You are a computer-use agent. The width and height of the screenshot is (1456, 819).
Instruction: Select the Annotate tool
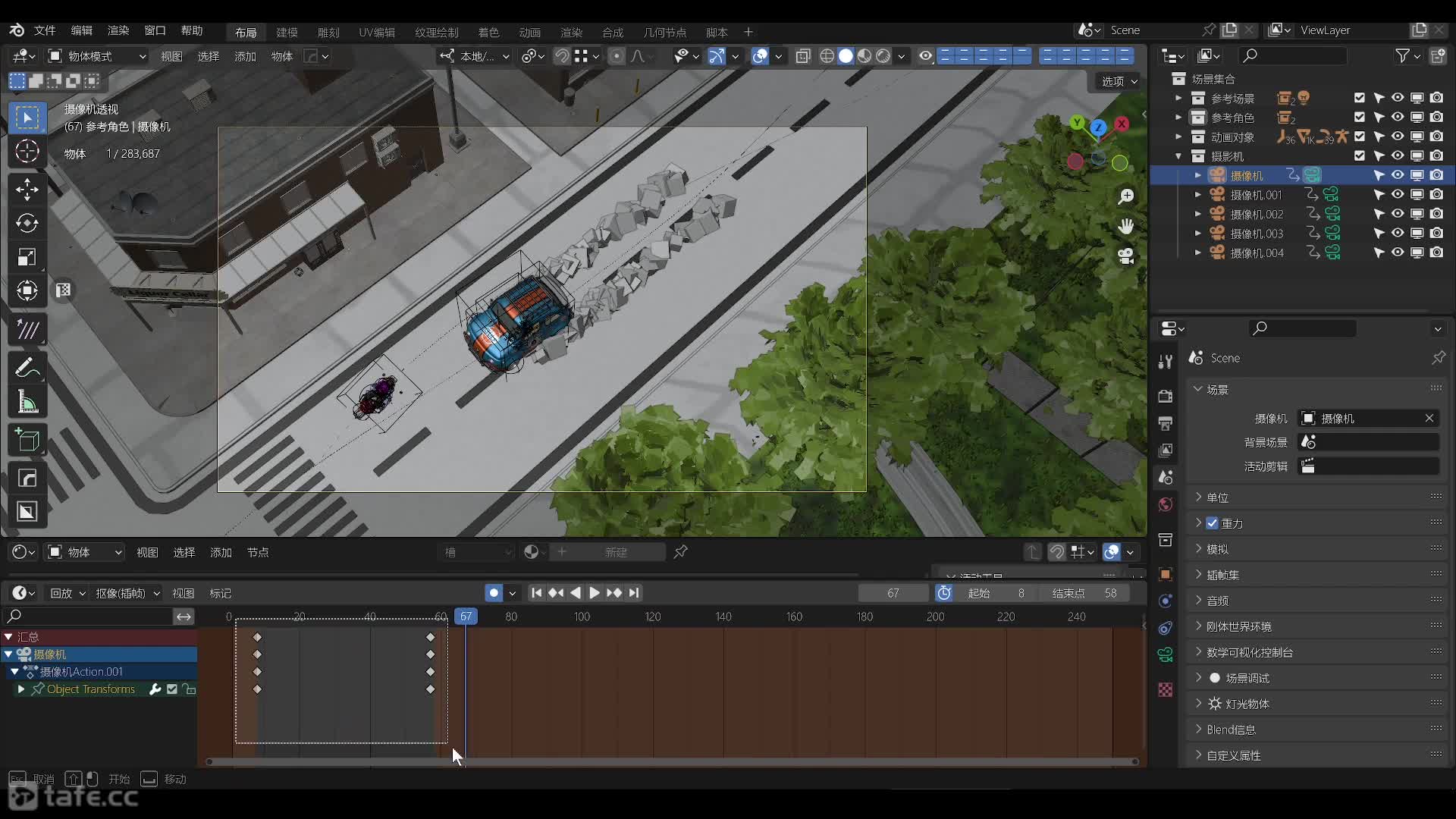point(27,368)
